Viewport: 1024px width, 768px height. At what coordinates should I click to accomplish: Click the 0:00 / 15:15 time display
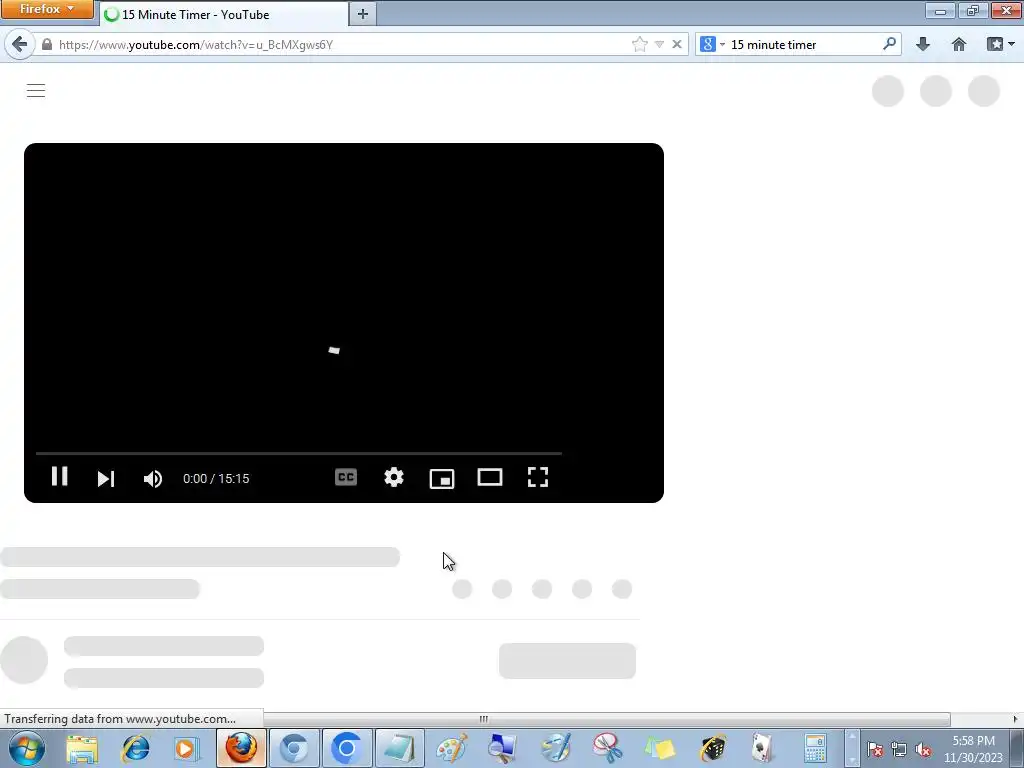216,479
